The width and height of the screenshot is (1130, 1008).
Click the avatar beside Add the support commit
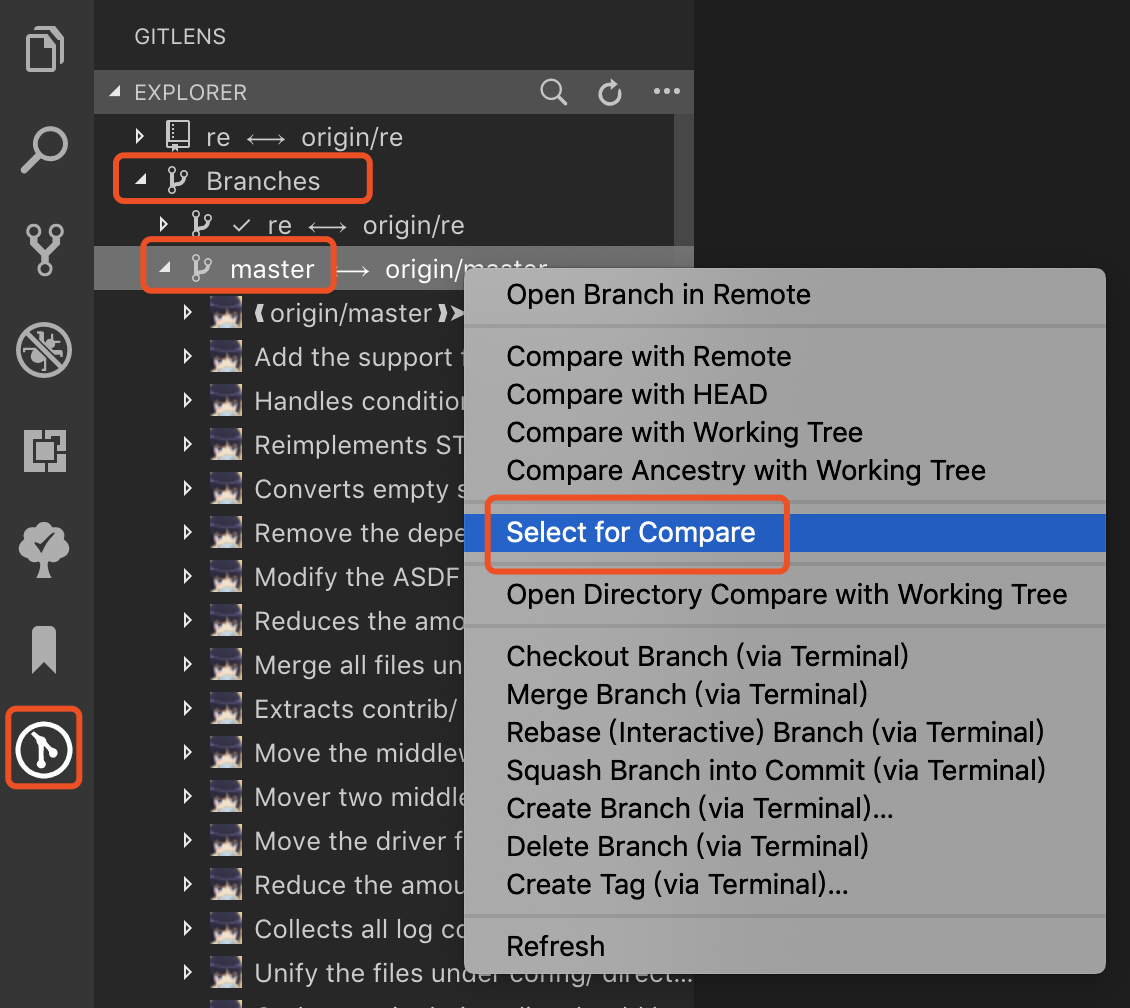[x=226, y=357]
